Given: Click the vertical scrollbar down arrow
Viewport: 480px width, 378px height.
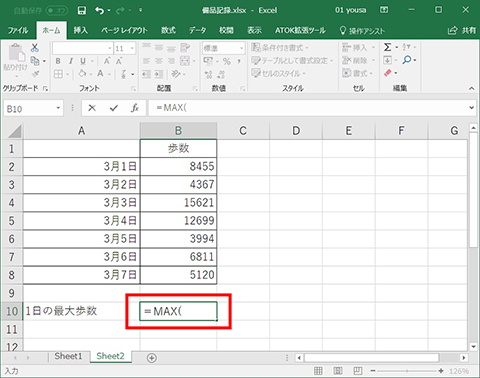Looking at the screenshot, I should tap(473, 347).
